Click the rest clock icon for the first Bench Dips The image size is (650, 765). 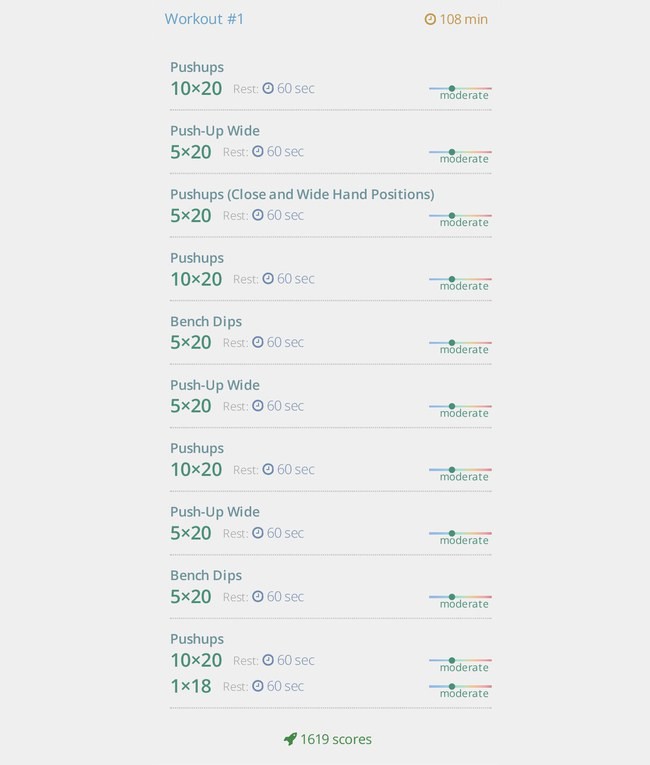258,342
